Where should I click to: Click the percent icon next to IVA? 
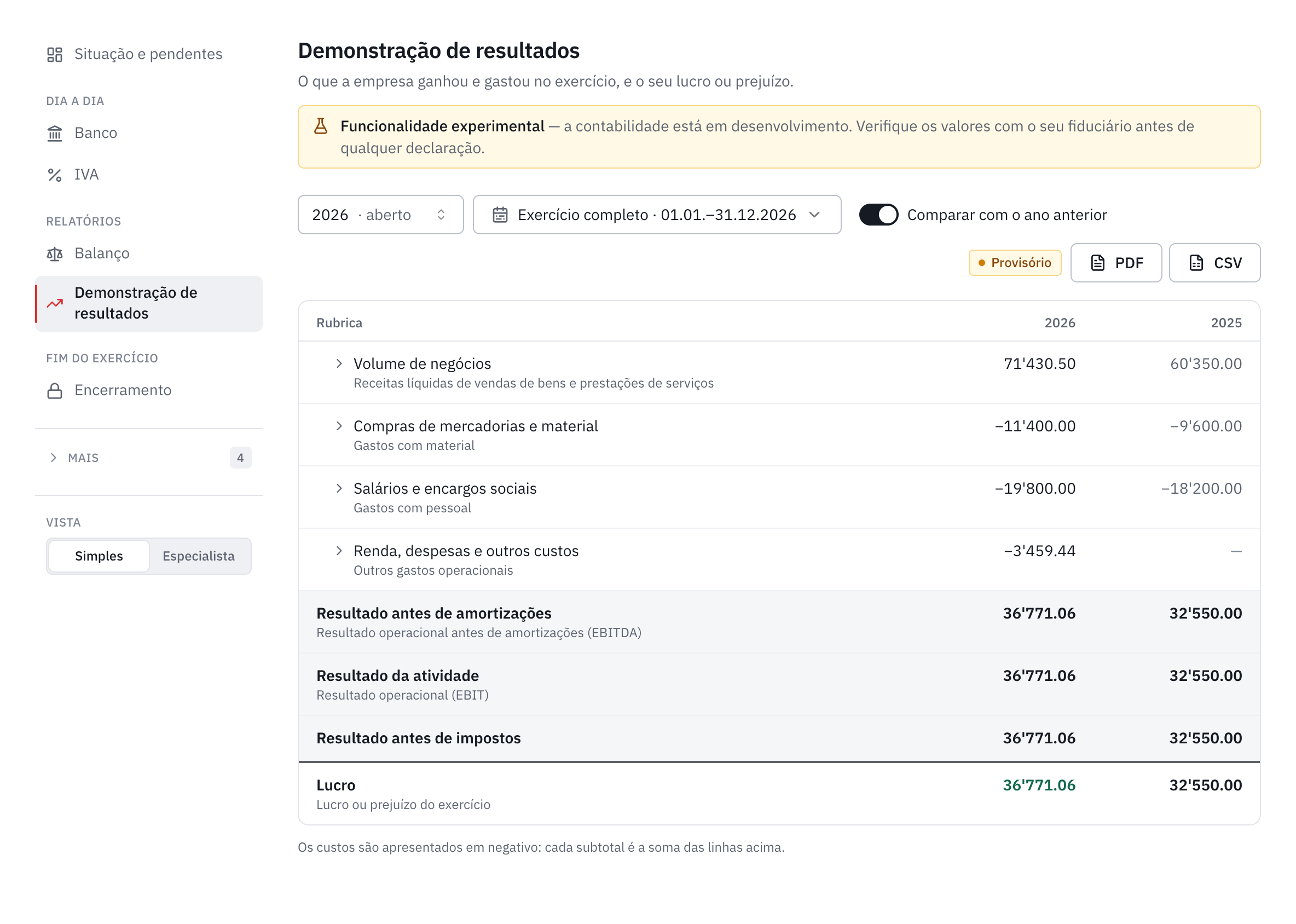point(55,175)
